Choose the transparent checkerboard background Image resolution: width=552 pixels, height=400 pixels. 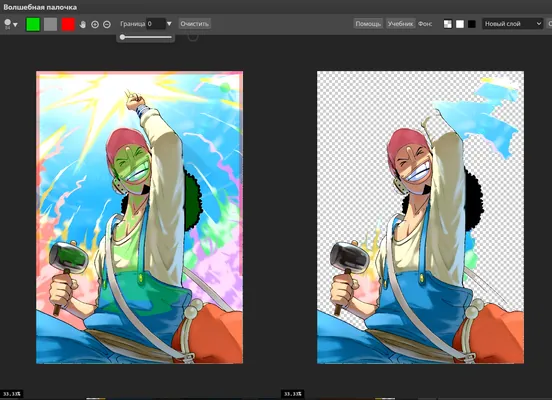448,24
